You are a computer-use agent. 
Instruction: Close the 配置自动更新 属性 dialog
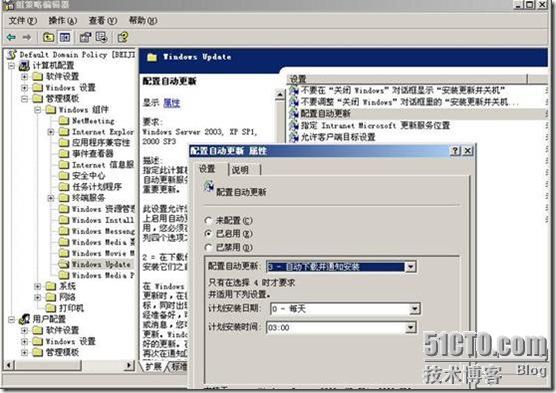coord(468,151)
